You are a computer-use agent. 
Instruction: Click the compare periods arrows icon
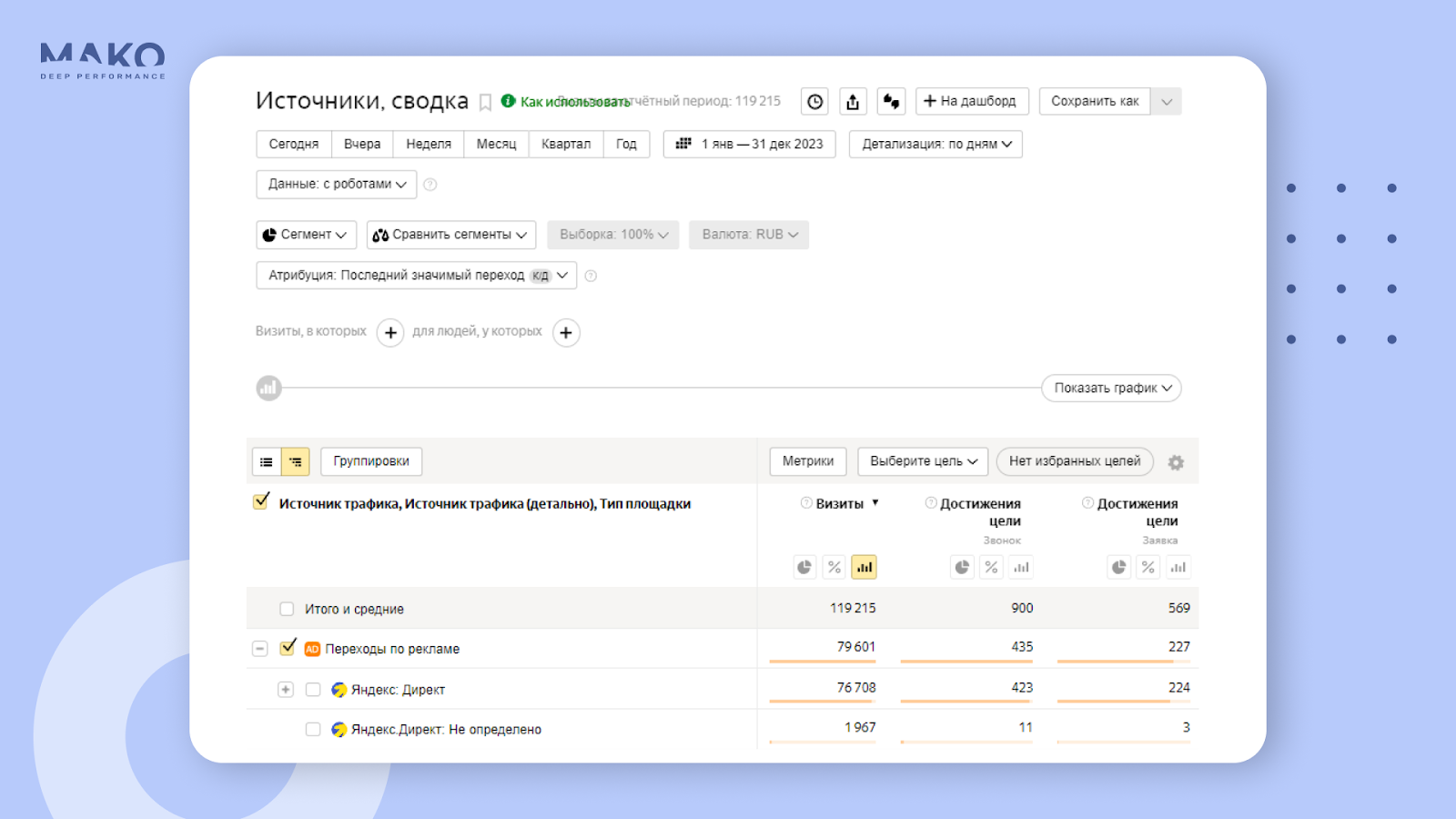click(891, 102)
